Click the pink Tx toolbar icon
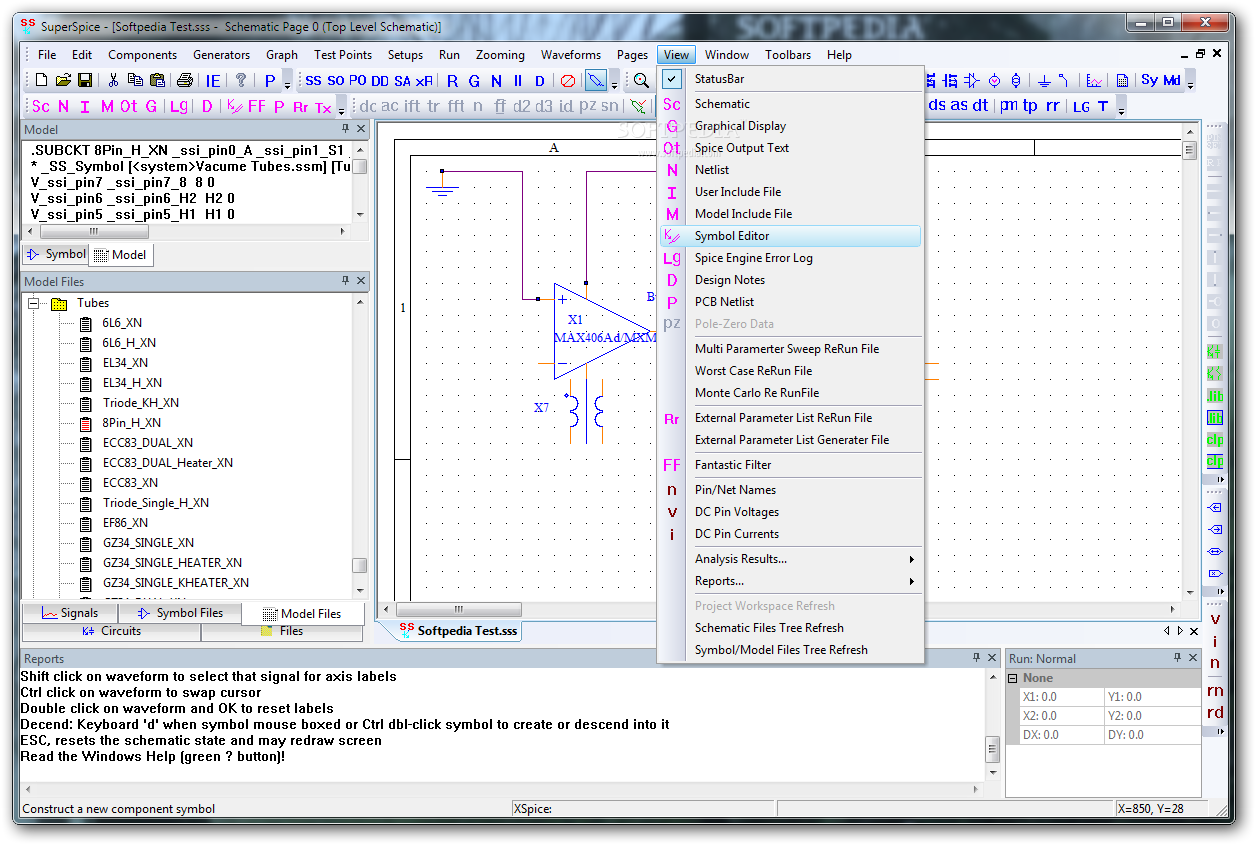 pyautogui.click(x=323, y=106)
